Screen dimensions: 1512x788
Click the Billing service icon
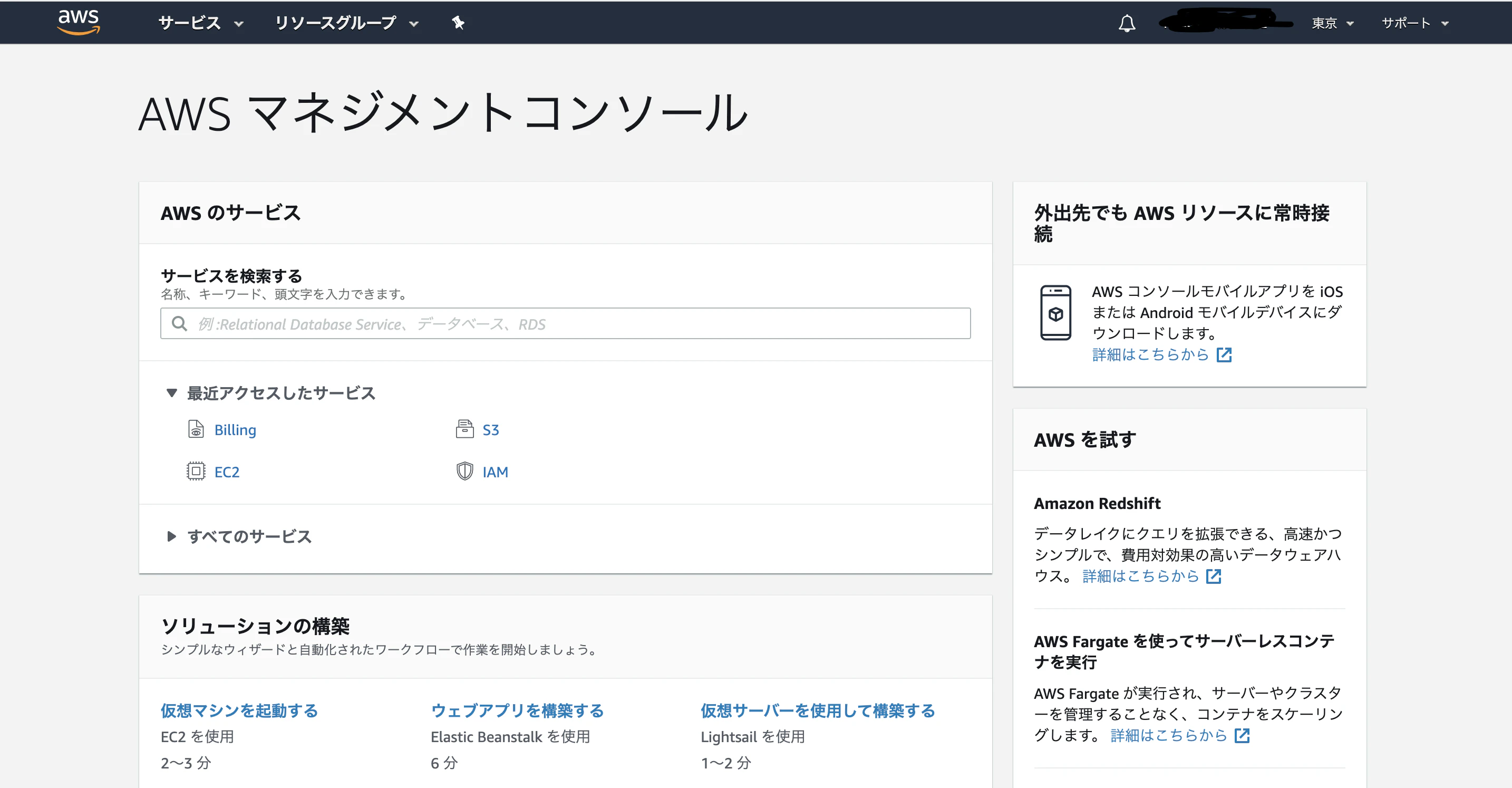point(196,429)
